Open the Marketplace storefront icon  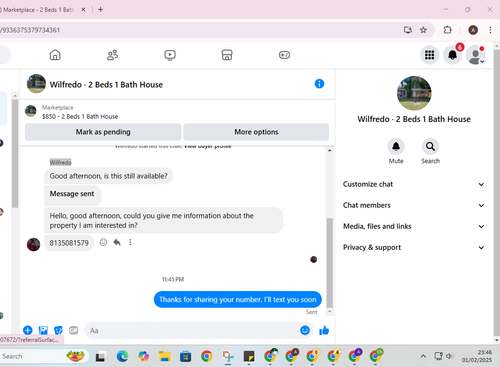pos(227,55)
